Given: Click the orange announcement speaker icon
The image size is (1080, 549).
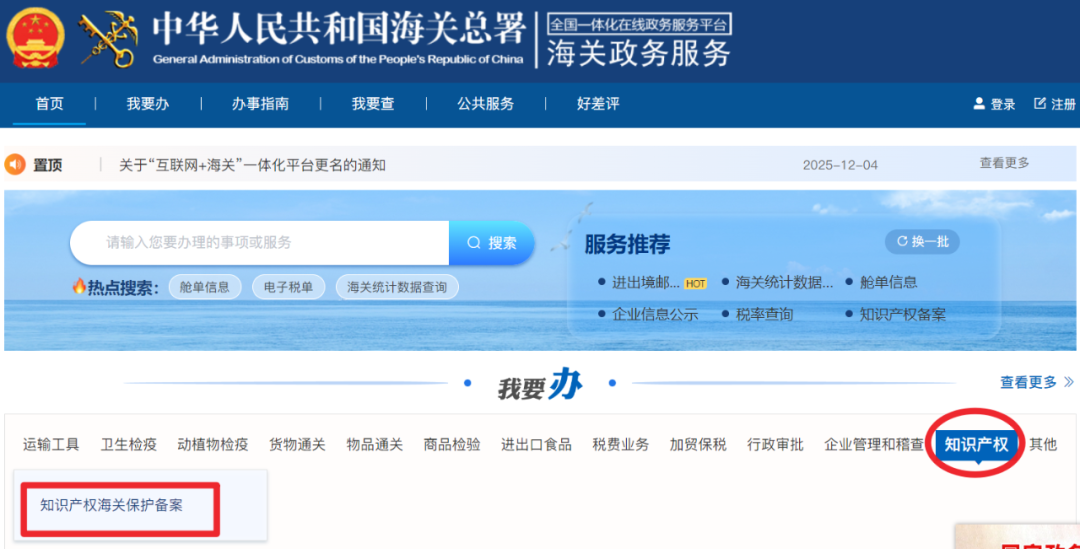Looking at the screenshot, I should click(15, 165).
